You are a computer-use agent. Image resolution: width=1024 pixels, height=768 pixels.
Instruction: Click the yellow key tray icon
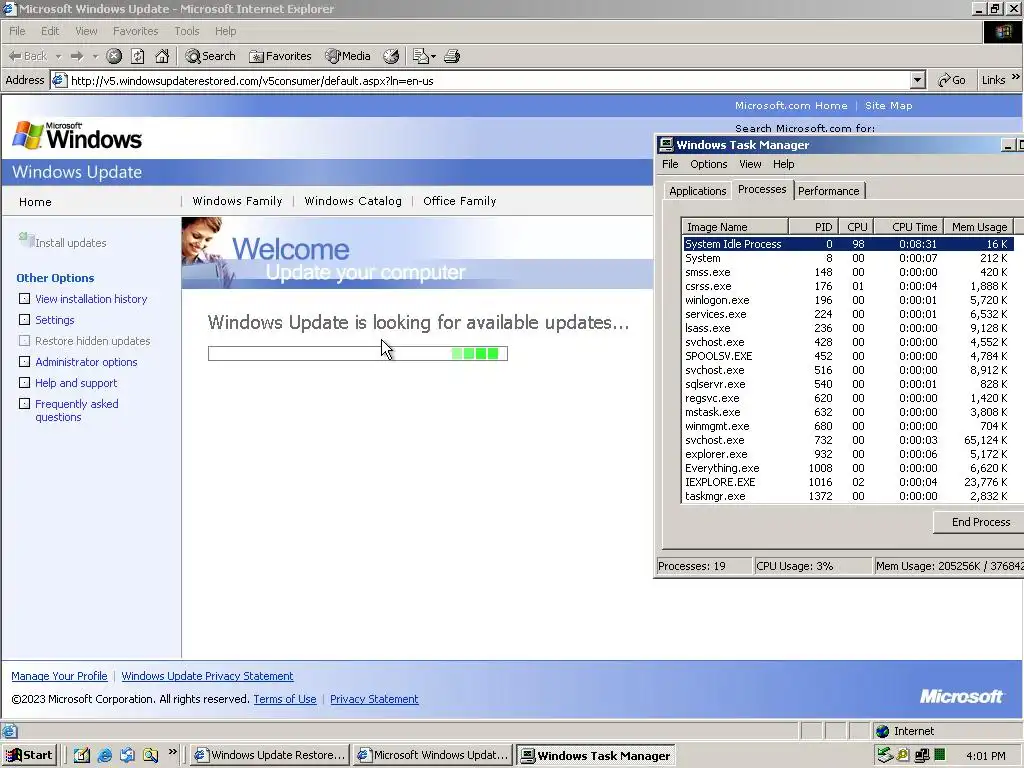coord(903,755)
